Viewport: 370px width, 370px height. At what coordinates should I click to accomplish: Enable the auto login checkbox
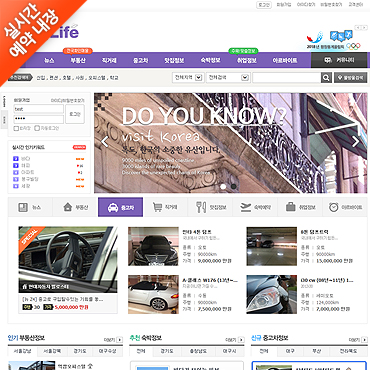pos(37,128)
